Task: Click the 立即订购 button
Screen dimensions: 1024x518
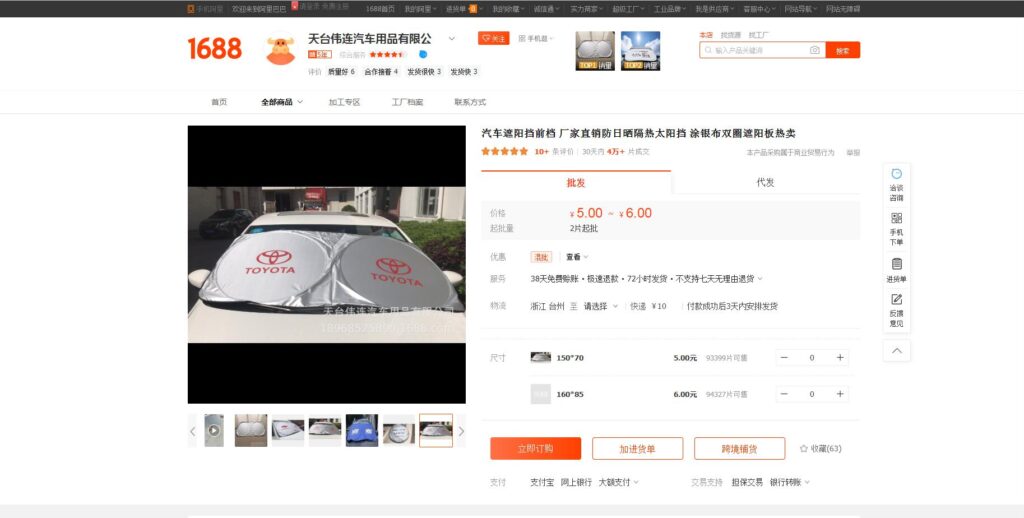Action: [536, 449]
